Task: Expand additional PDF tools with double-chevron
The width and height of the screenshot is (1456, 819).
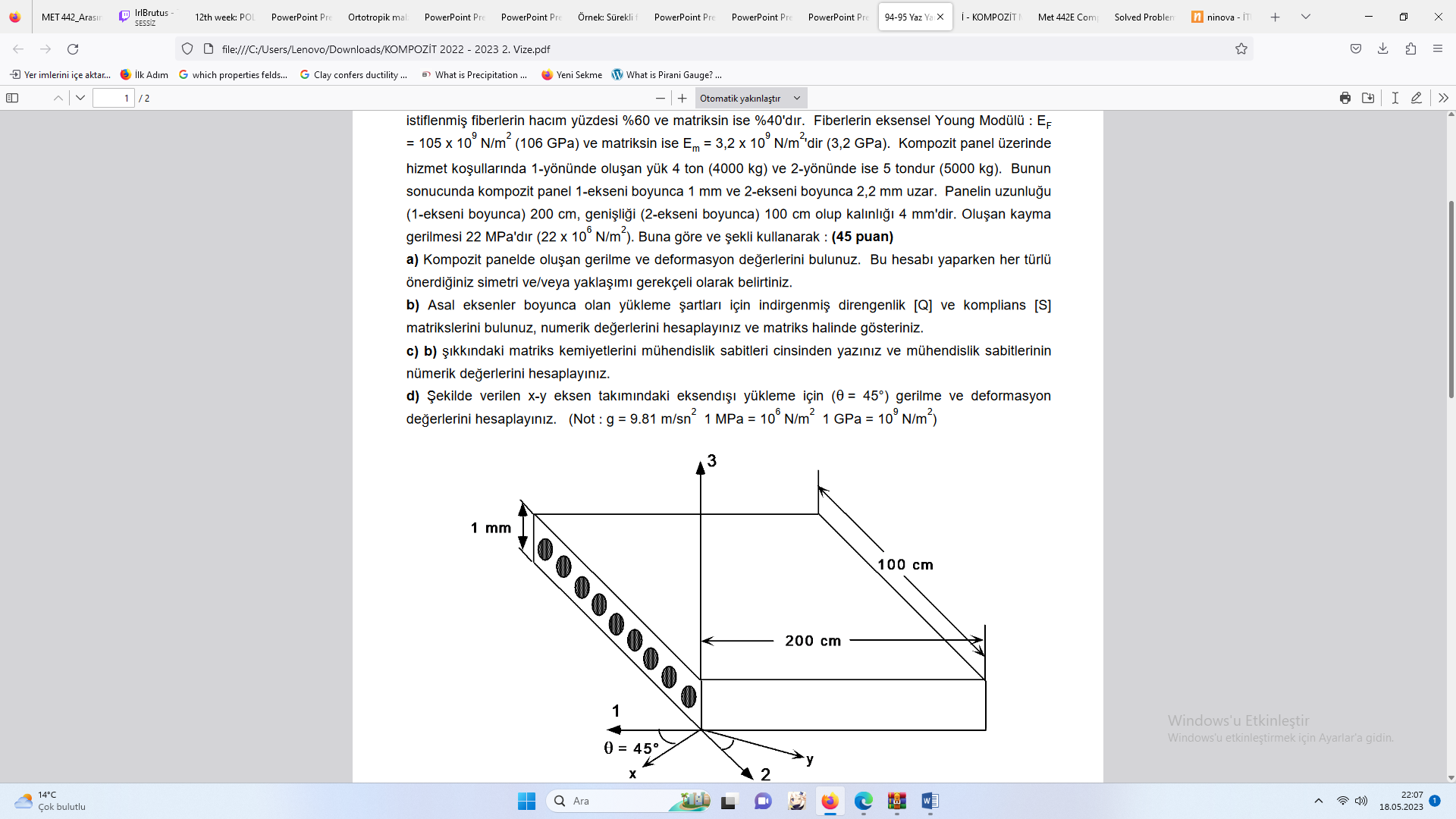Action: click(1443, 98)
